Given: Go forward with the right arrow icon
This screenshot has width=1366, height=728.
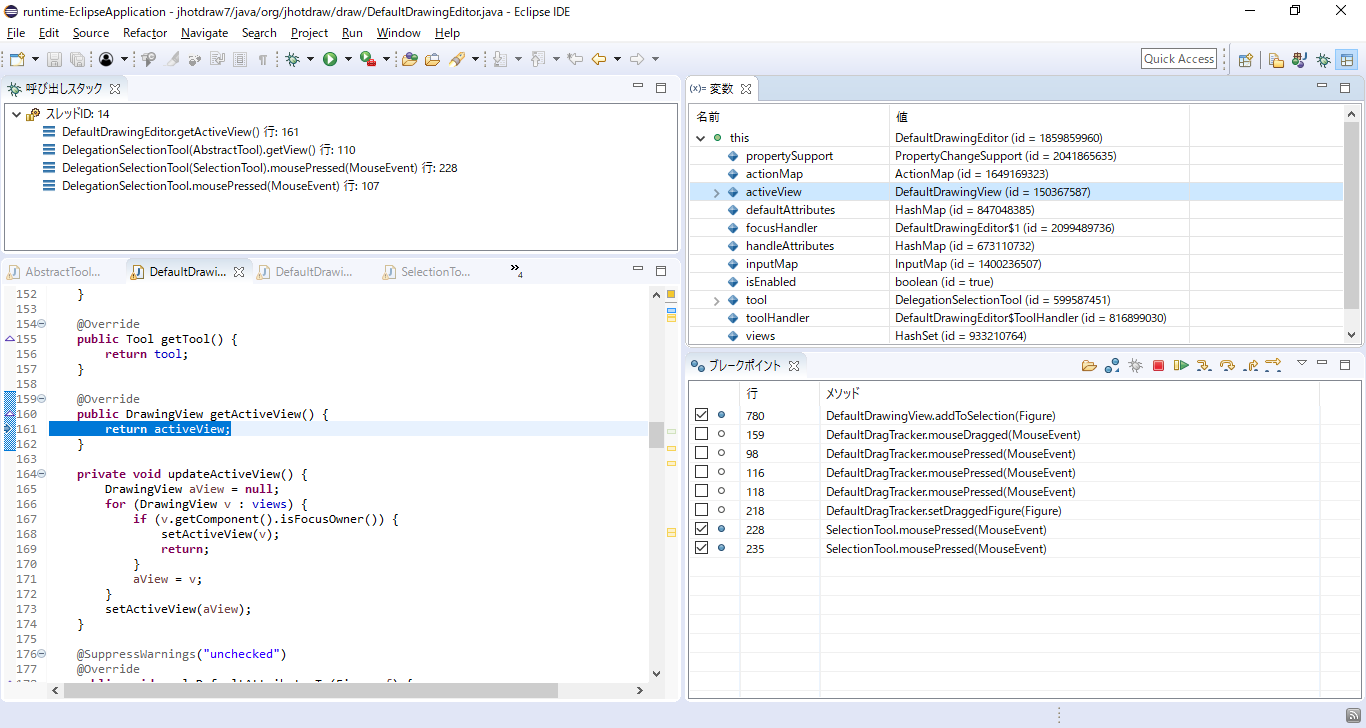Looking at the screenshot, I should [x=636, y=59].
